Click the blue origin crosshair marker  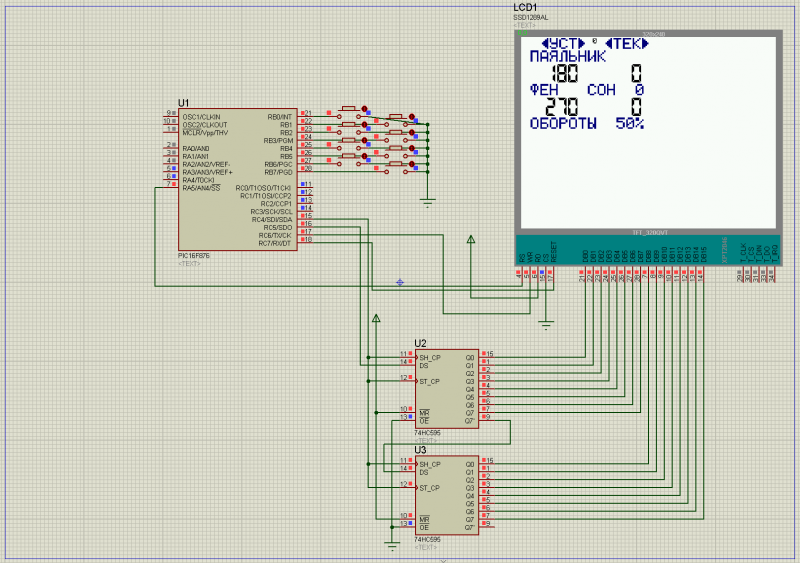point(400,282)
